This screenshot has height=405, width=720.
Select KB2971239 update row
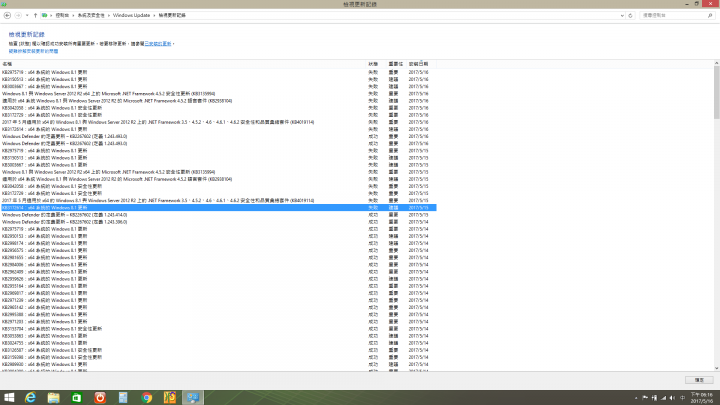[219, 300]
